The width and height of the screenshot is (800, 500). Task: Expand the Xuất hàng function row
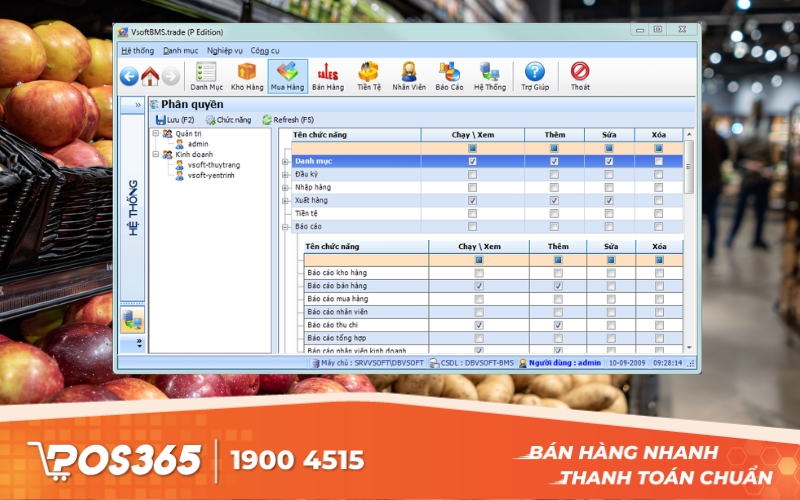(x=286, y=201)
